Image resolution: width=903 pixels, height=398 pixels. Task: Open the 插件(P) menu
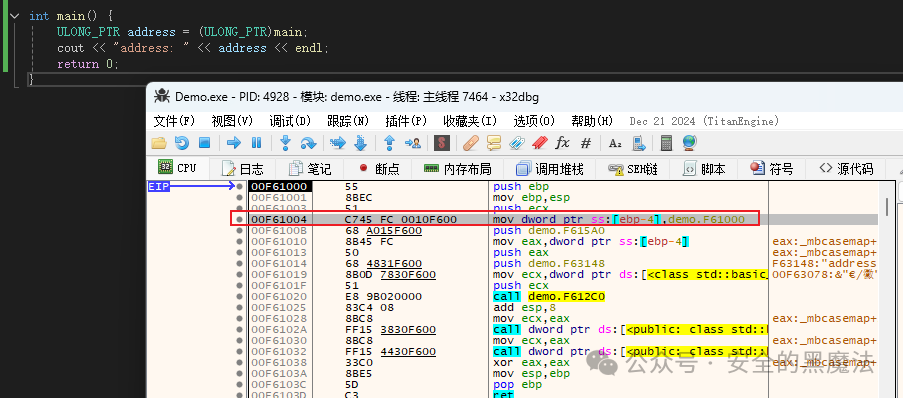coord(406,121)
